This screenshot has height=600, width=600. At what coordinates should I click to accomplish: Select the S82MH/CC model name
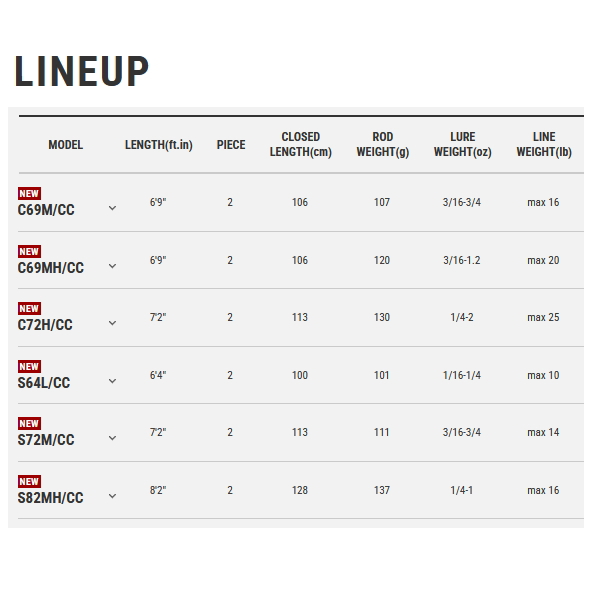(51, 498)
